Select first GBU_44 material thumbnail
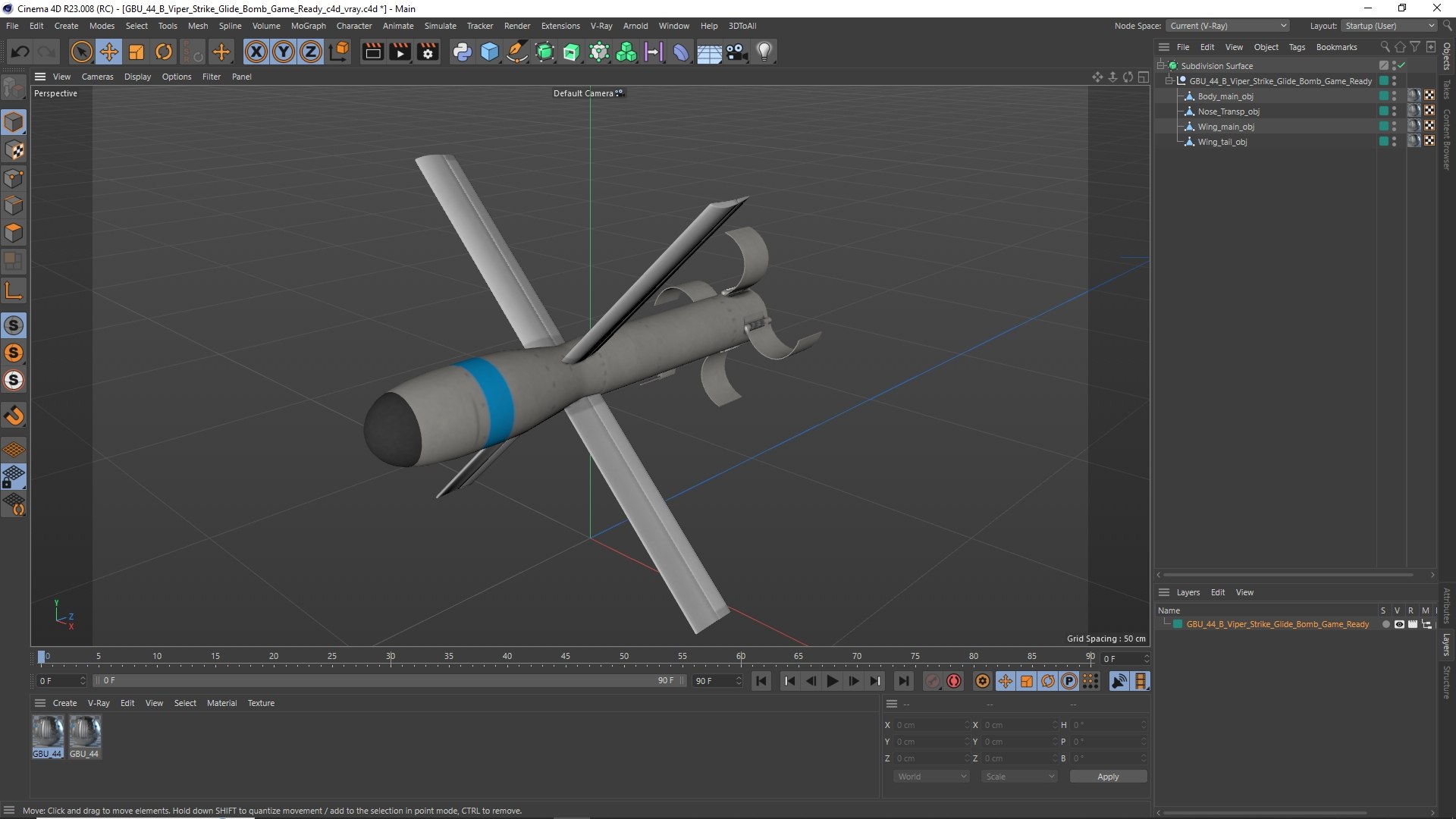The height and width of the screenshot is (819, 1456). [x=48, y=736]
